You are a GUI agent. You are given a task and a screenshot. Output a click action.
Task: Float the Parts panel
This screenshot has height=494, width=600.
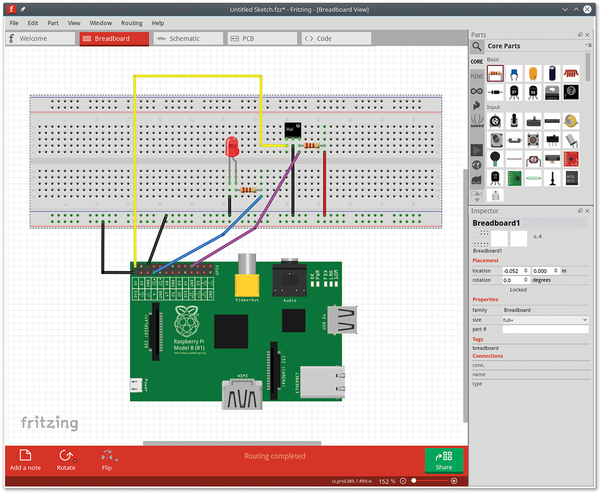click(580, 35)
